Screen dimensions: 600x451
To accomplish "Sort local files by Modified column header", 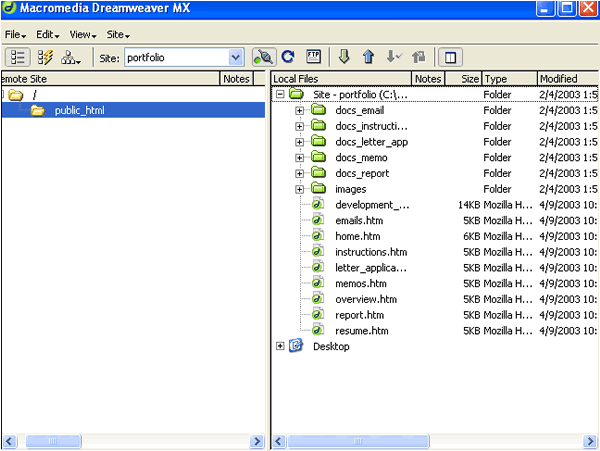I will click(x=567, y=79).
